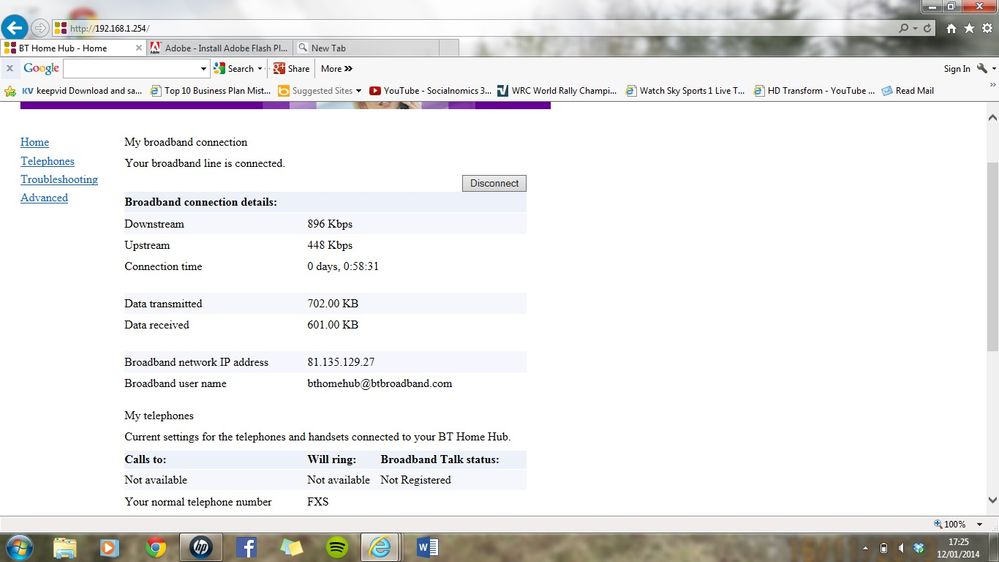
Task: Open Windows Start menu orb
Action: click(x=18, y=547)
